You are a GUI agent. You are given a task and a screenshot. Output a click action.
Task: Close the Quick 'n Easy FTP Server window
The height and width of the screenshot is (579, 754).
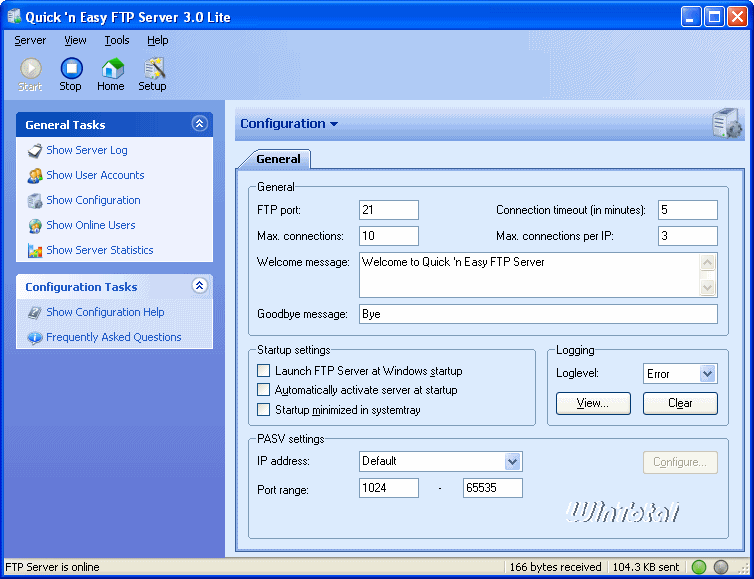click(737, 17)
